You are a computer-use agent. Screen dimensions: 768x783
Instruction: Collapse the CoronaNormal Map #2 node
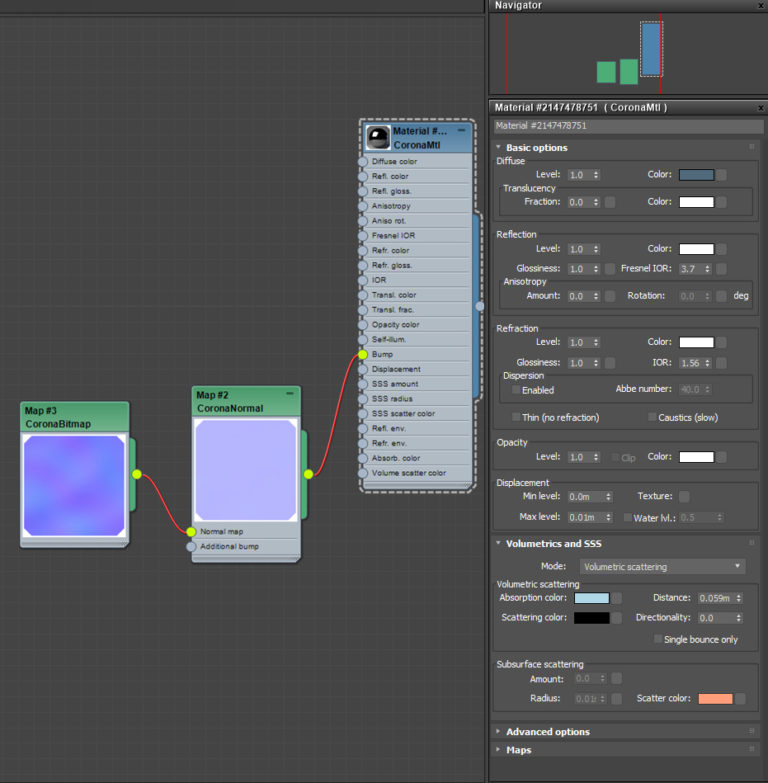(290, 395)
